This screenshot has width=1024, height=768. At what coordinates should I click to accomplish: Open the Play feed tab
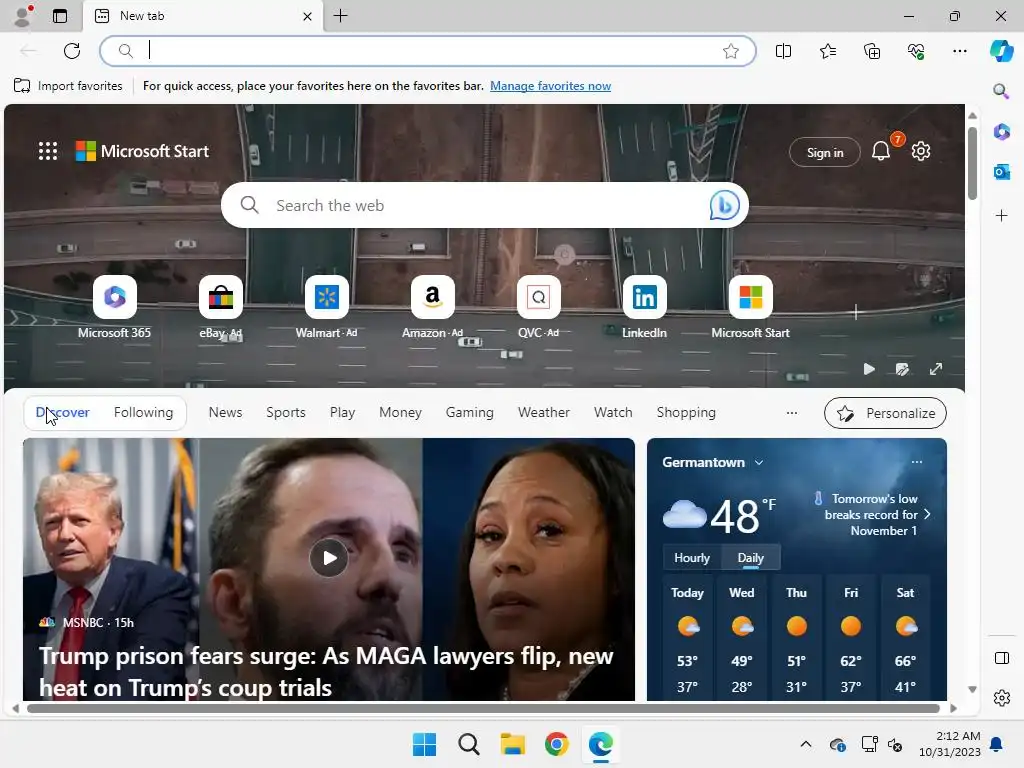click(x=342, y=412)
